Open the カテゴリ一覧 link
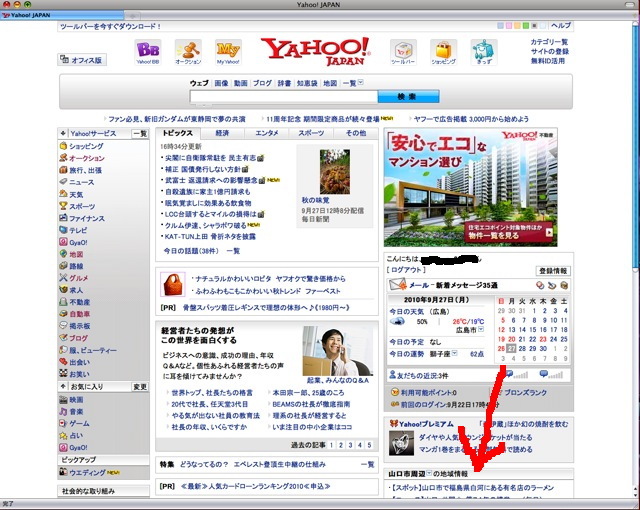The image size is (640, 510). tap(549, 42)
